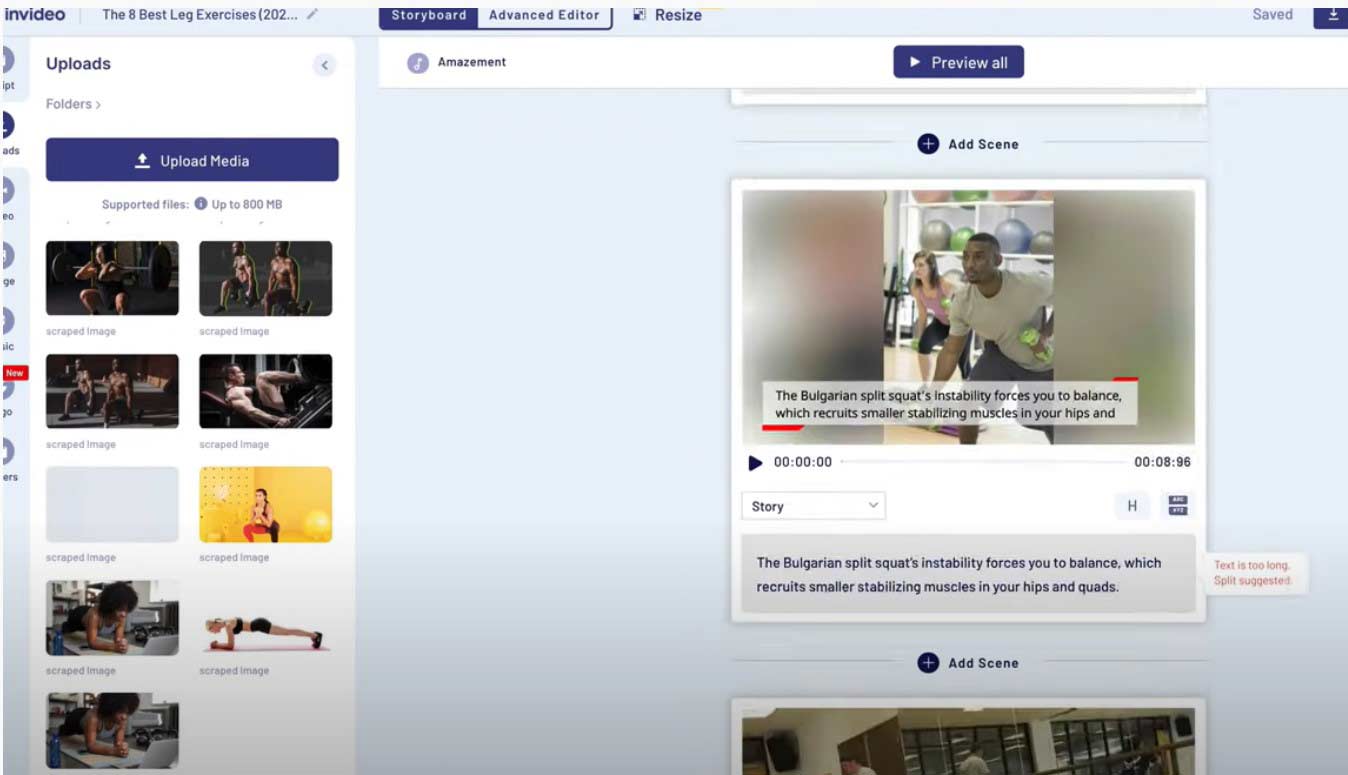Click the download icon at top right
The image size is (1348, 775).
(x=1331, y=14)
